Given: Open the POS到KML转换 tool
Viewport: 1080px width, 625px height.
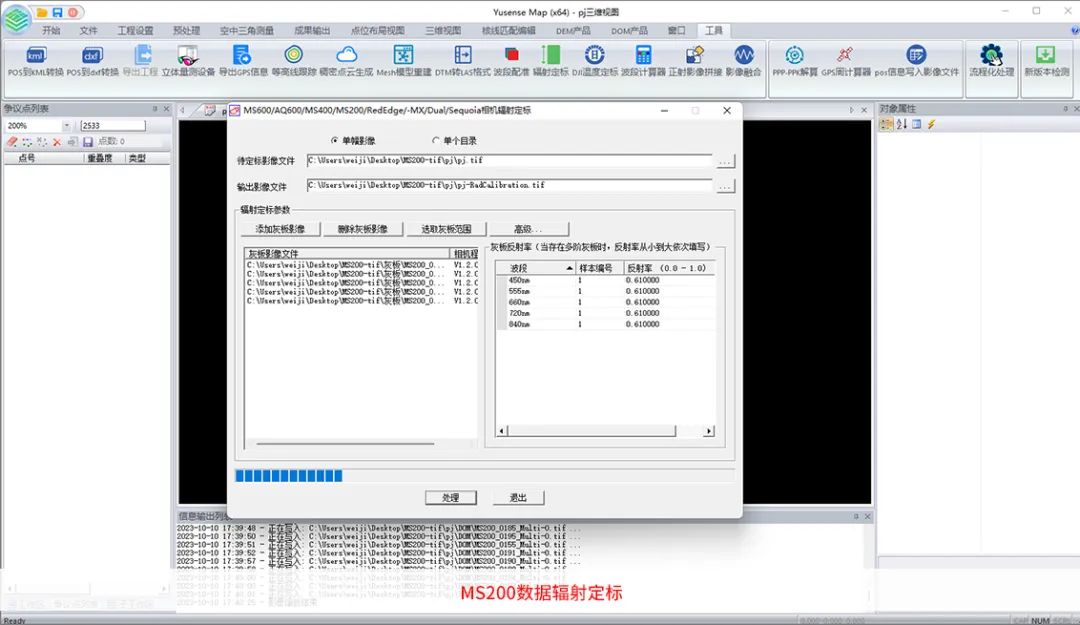Looking at the screenshot, I should (x=35, y=60).
